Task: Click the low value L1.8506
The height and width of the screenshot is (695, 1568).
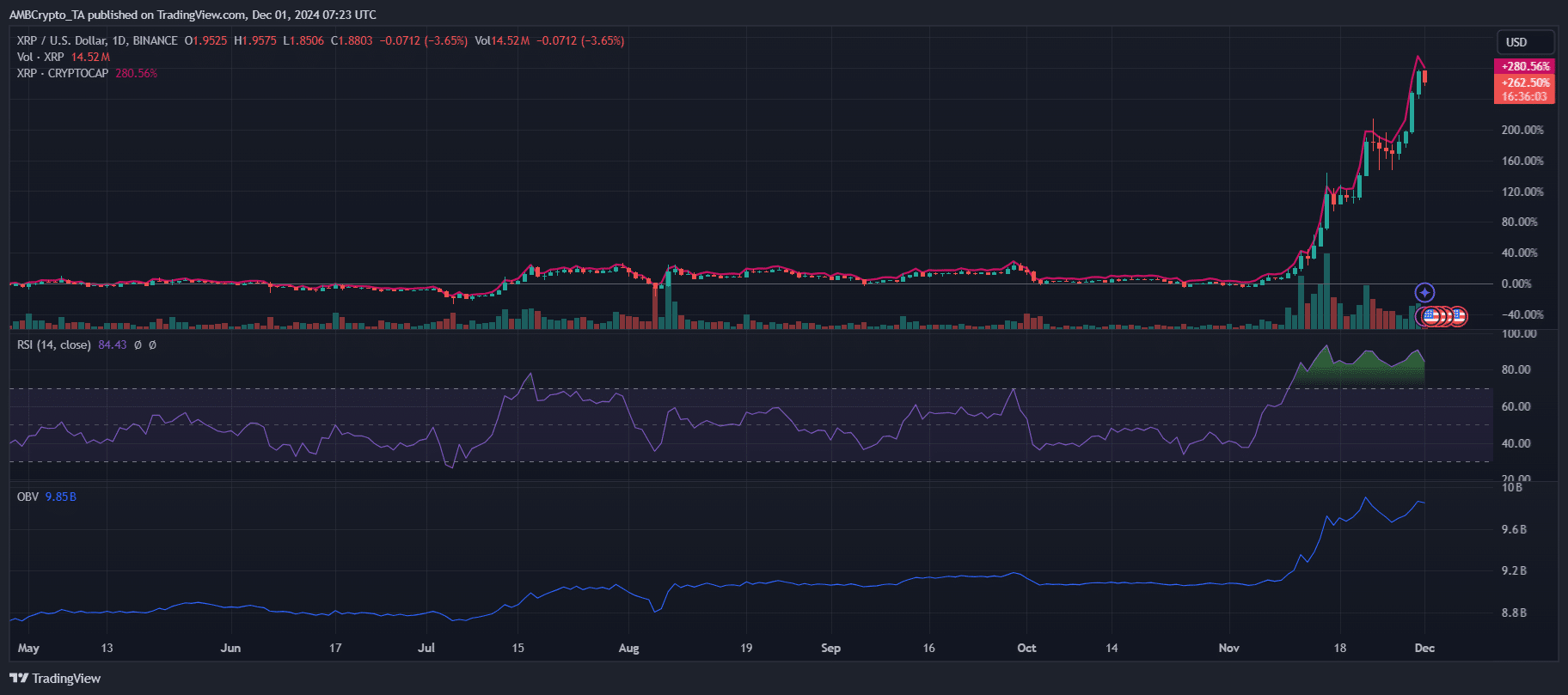Action: tap(303, 40)
